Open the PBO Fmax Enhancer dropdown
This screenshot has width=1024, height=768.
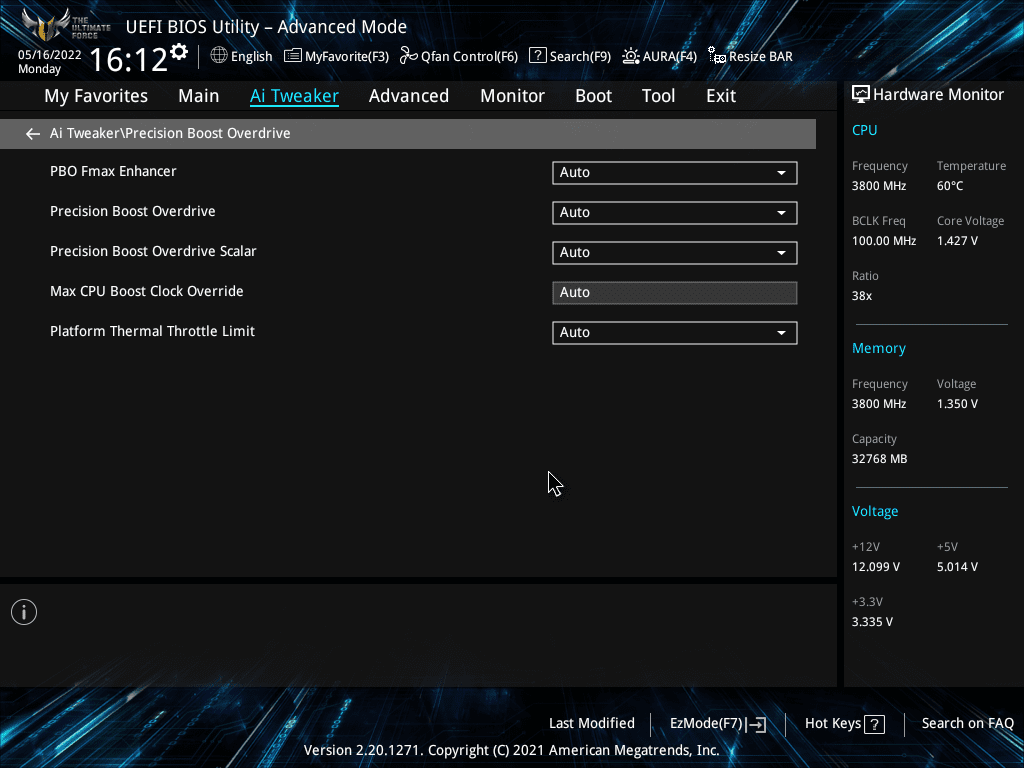675,173
